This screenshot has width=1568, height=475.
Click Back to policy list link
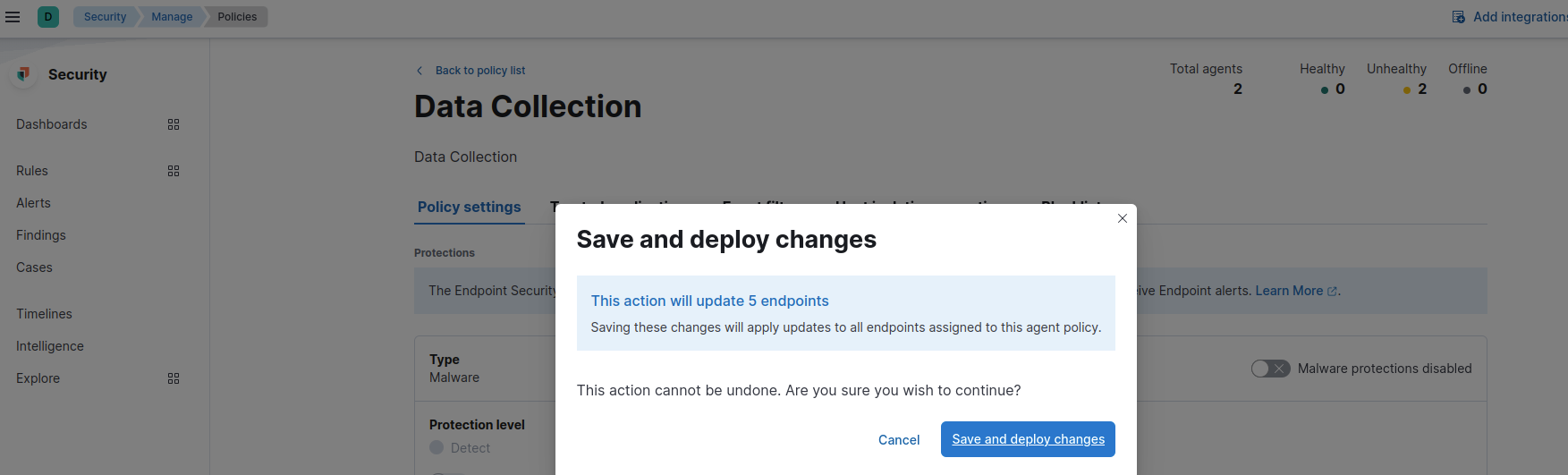coord(480,71)
